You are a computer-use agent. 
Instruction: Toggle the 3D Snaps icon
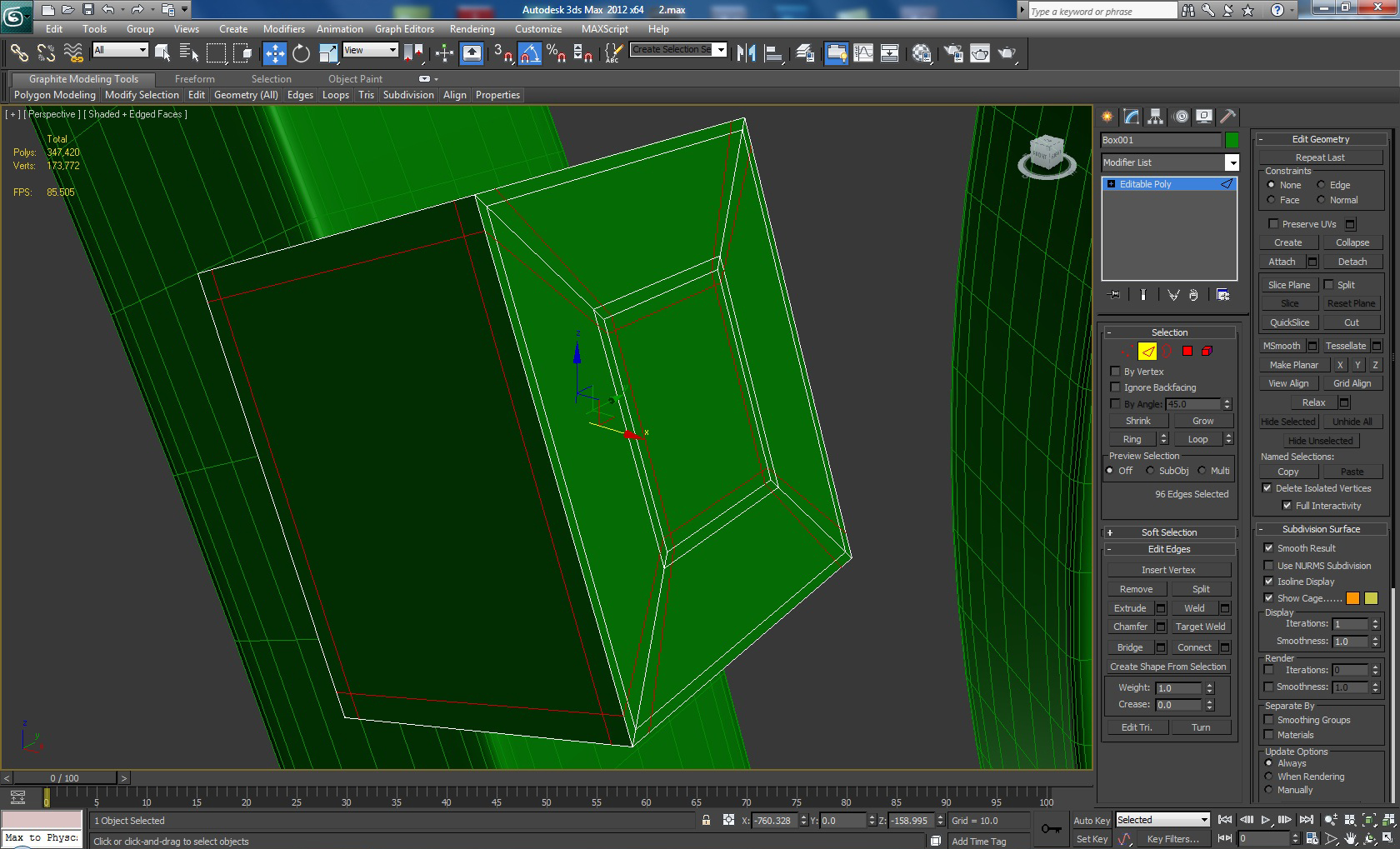point(503,53)
